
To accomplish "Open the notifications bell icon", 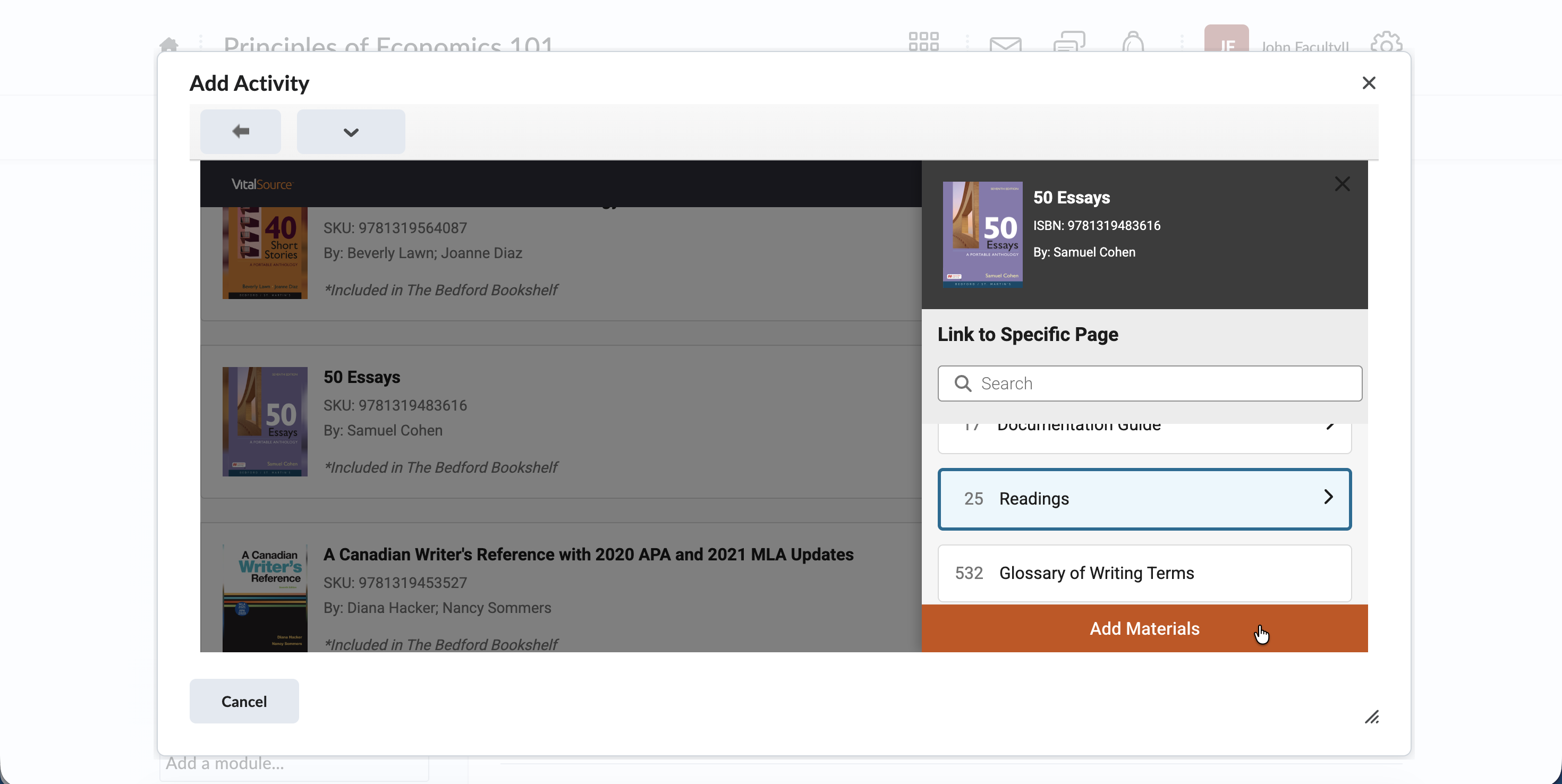I will (1133, 42).
